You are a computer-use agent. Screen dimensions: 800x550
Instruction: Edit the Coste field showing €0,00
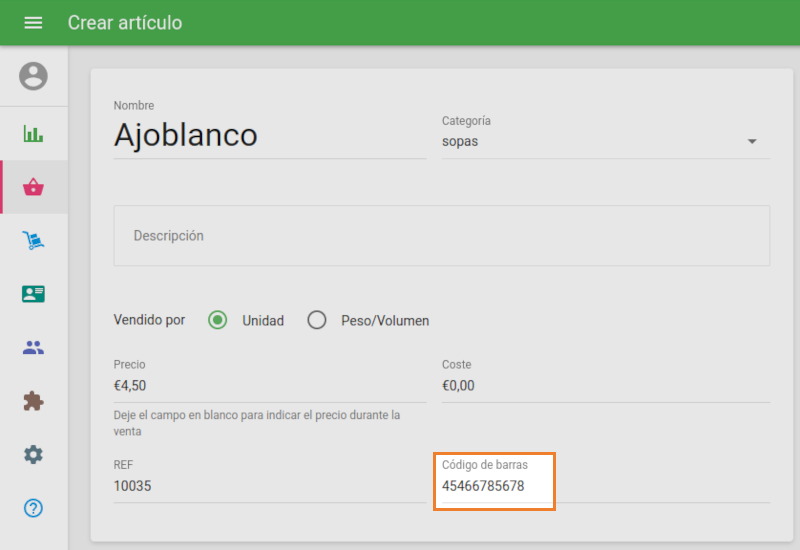pos(605,385)
